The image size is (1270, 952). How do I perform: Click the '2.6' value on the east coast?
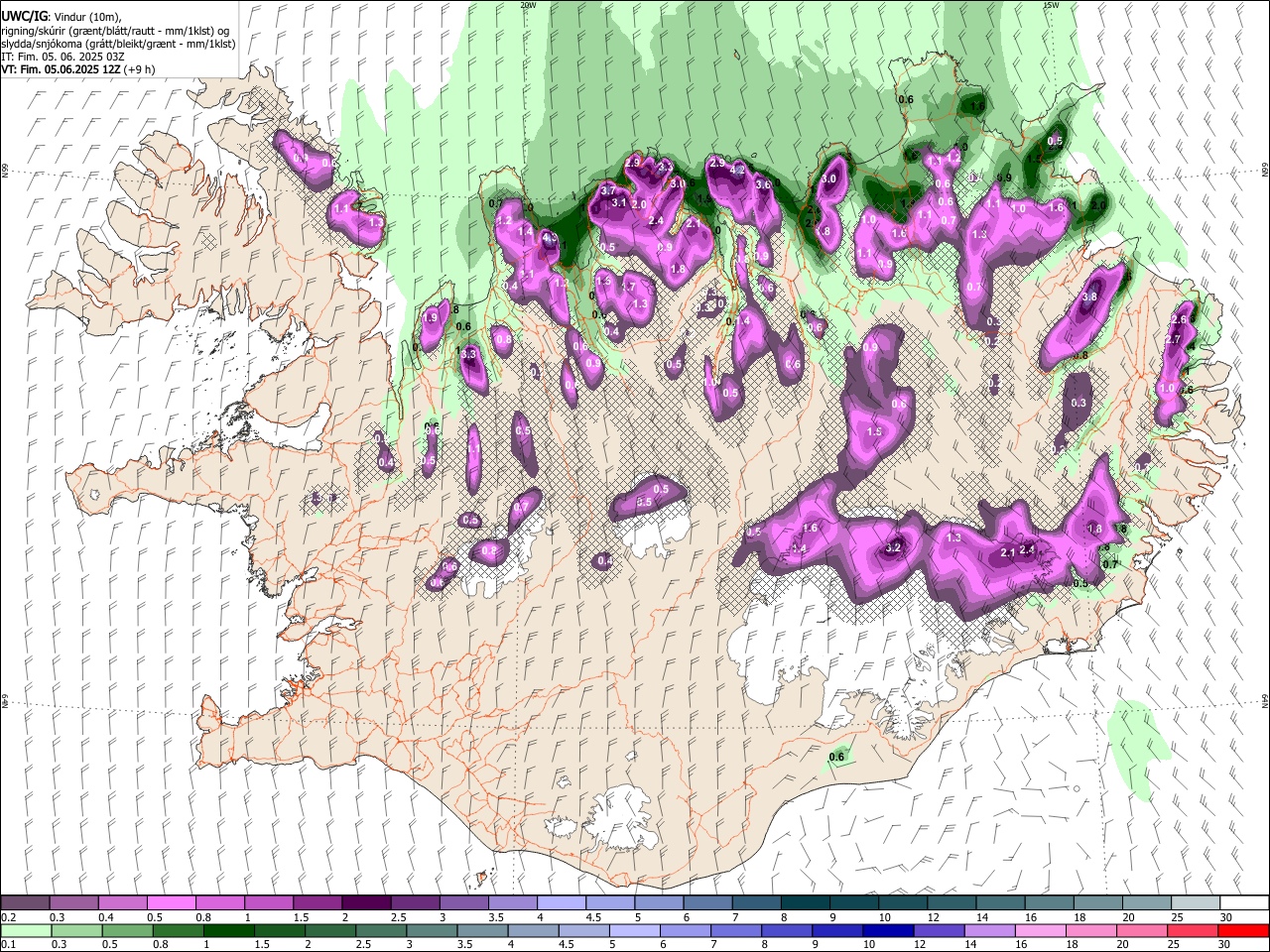pos(1179,319)
